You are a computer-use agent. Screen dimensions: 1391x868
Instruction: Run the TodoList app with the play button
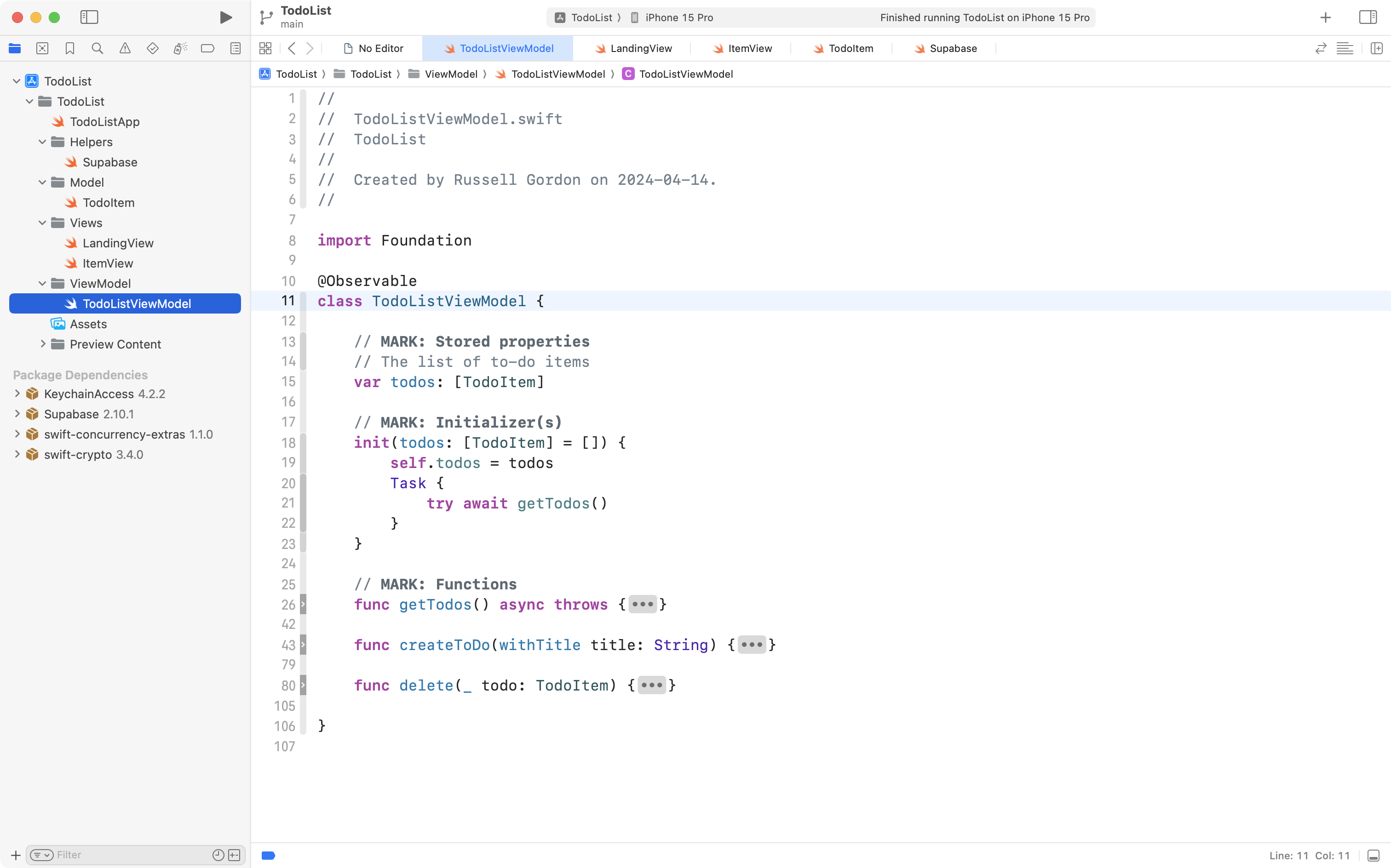click(x=225, y=17)
